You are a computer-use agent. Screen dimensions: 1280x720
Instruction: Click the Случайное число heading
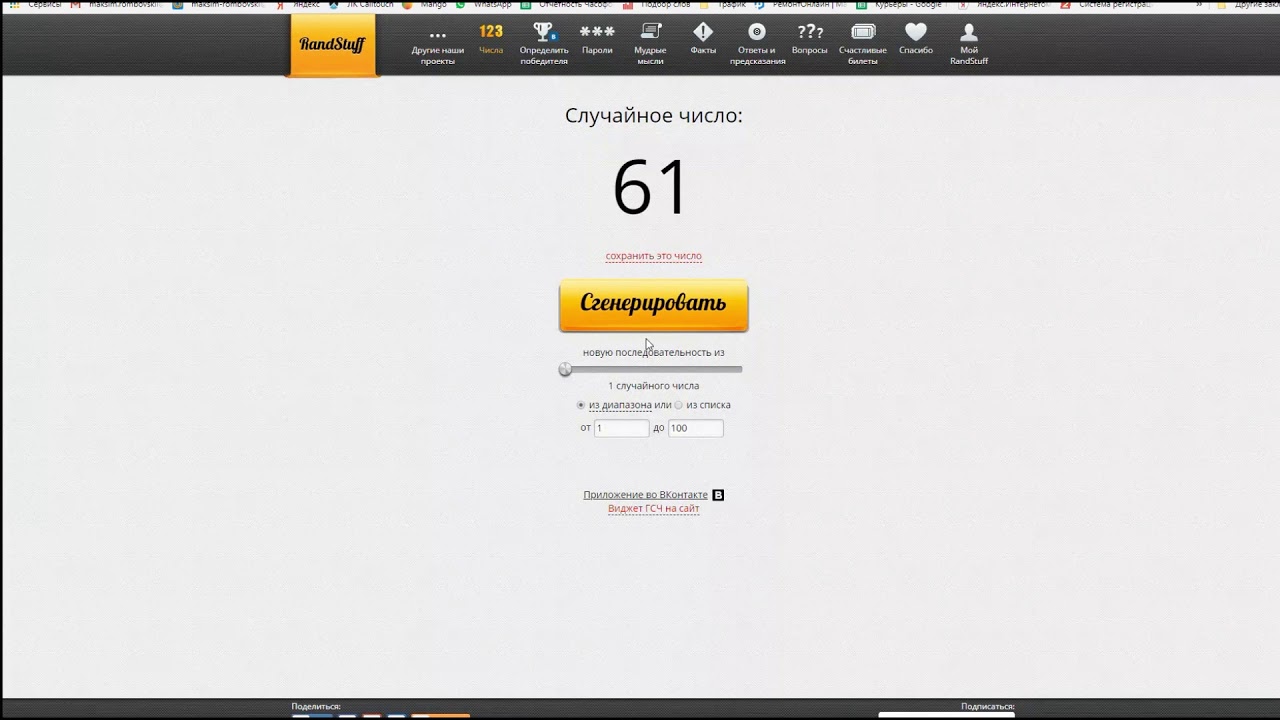(x=654, y=116)
